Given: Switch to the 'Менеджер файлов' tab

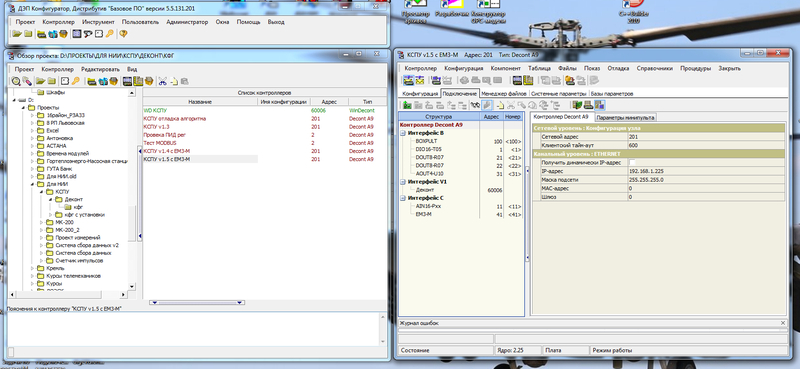Looking at the screenshot, I should coord(504,94).
